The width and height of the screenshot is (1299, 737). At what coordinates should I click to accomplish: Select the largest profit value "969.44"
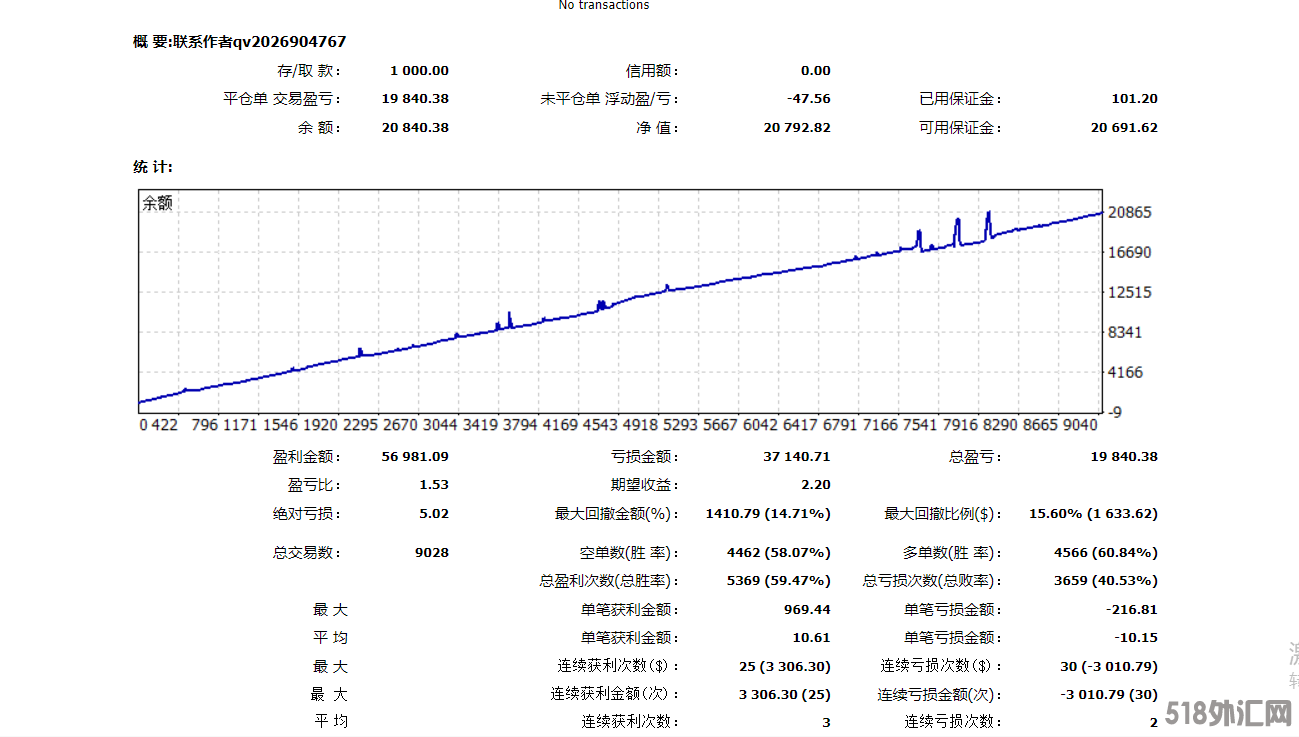coord(808,610)
